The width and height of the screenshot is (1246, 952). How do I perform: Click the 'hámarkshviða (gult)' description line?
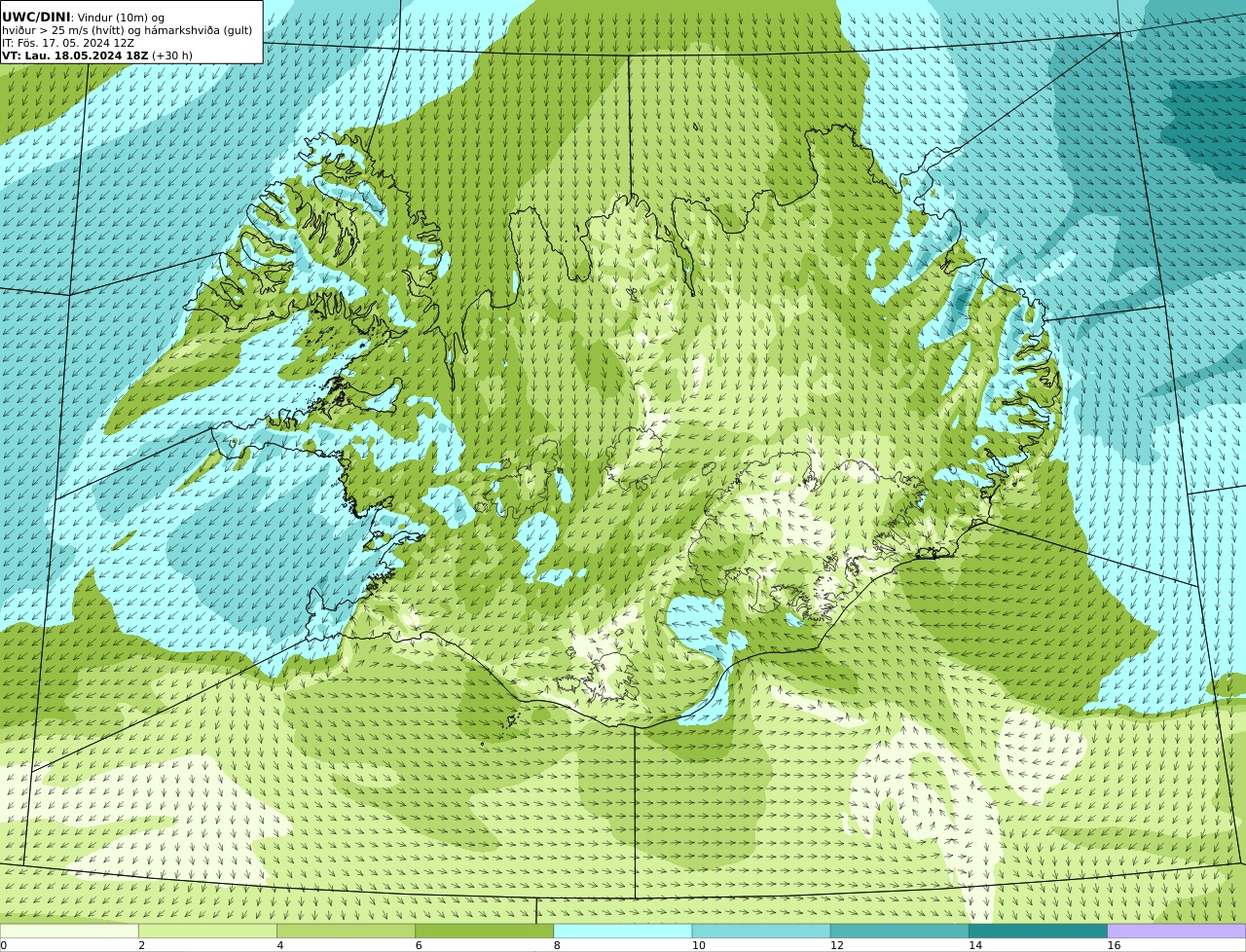[x=127, y=30]
